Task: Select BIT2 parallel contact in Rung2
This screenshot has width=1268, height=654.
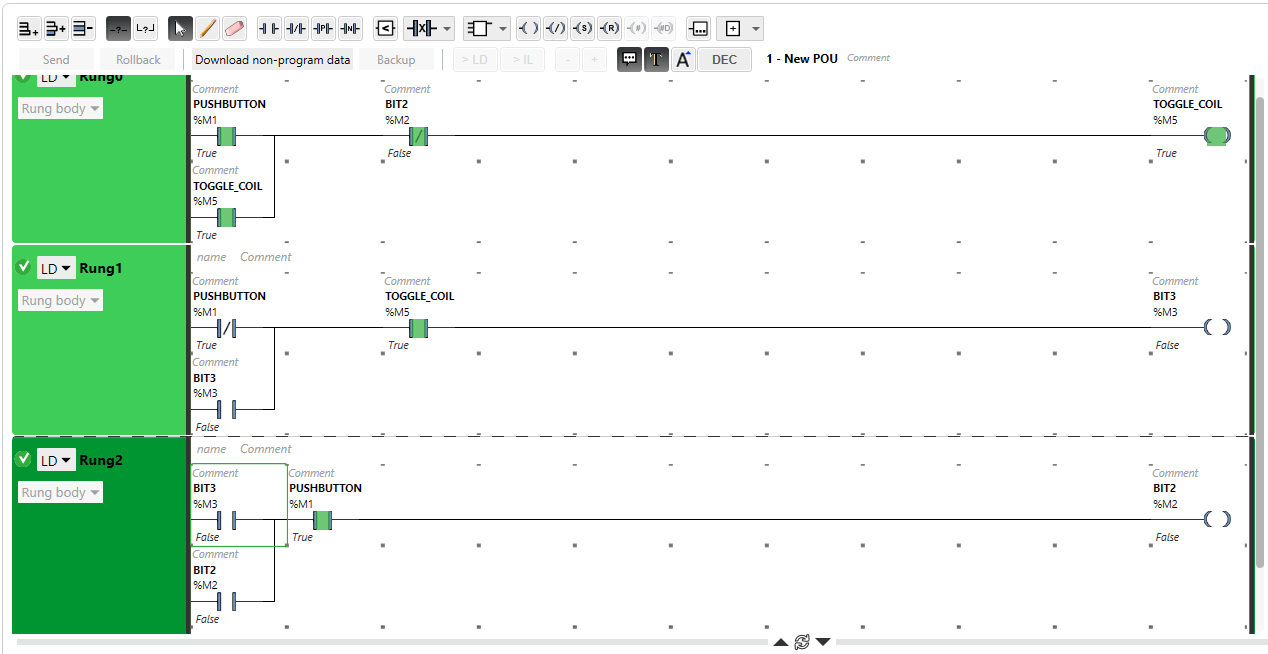Action: (227, 601)
